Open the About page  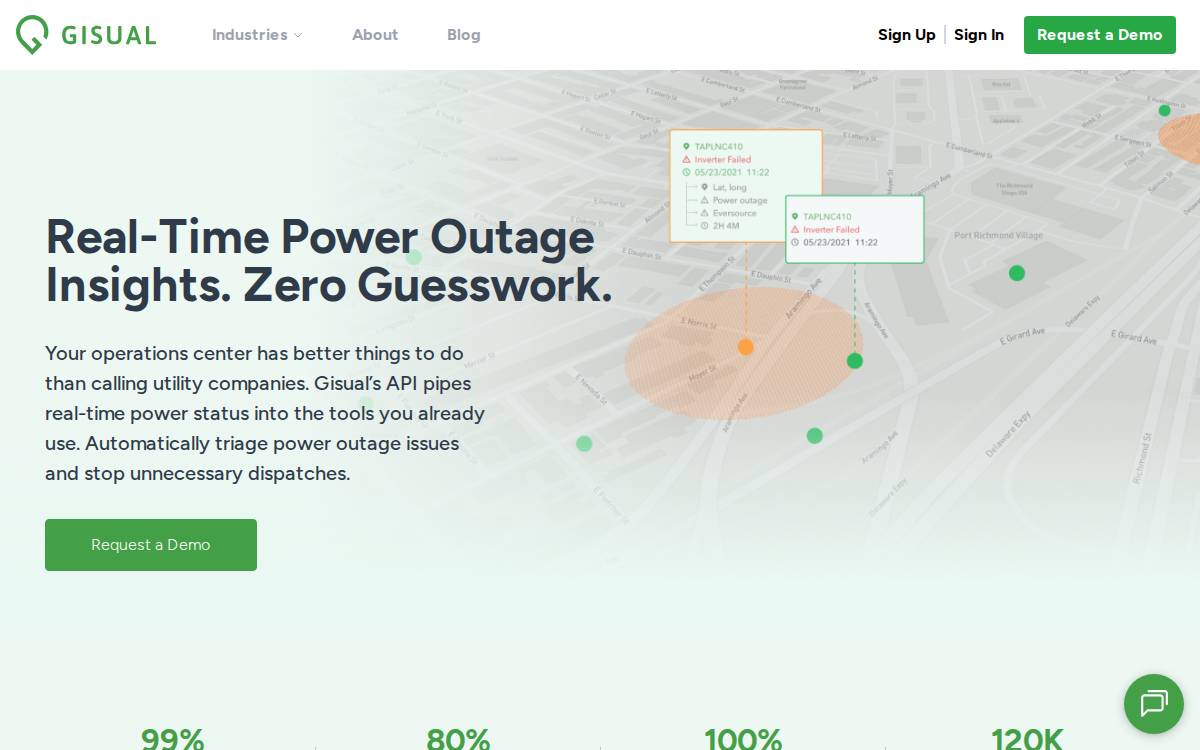375,35
